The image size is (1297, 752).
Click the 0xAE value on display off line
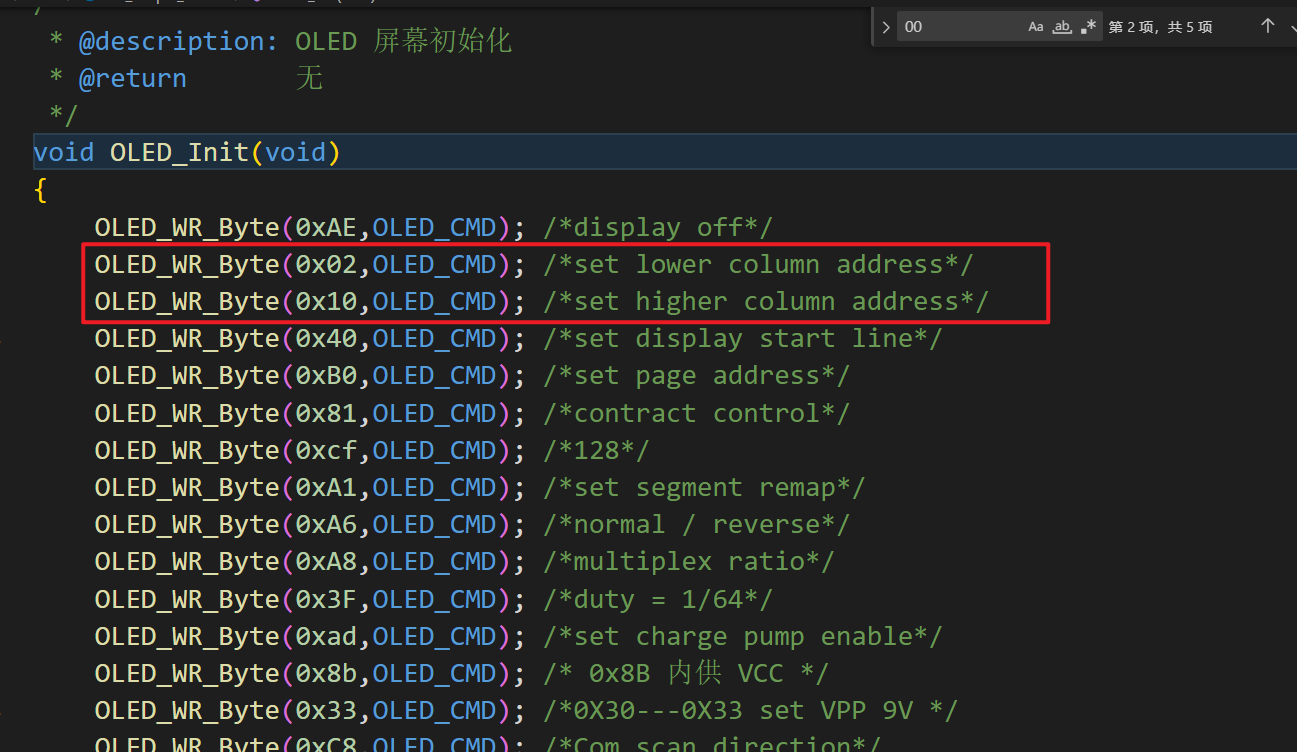pyautogui.click(x=326, y=228)
